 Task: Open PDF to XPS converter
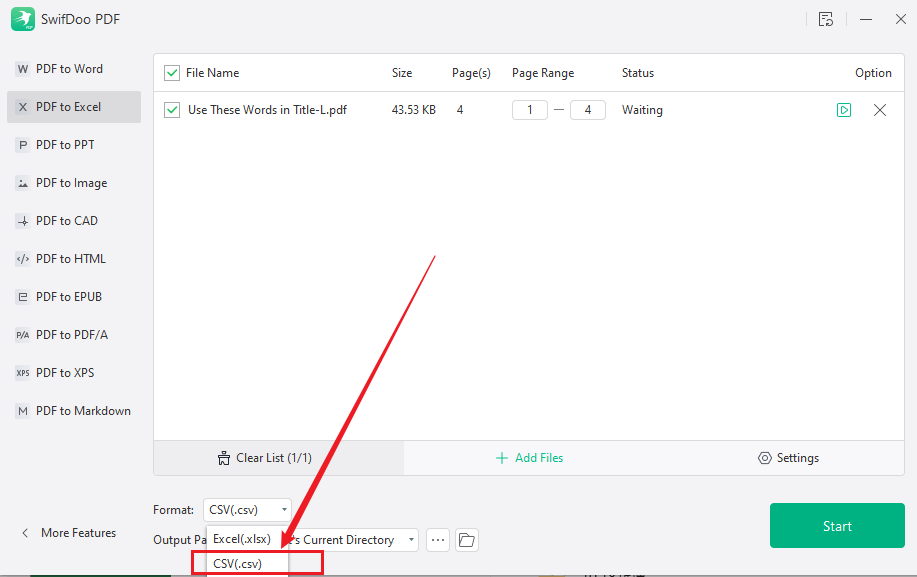pos(74,373)
